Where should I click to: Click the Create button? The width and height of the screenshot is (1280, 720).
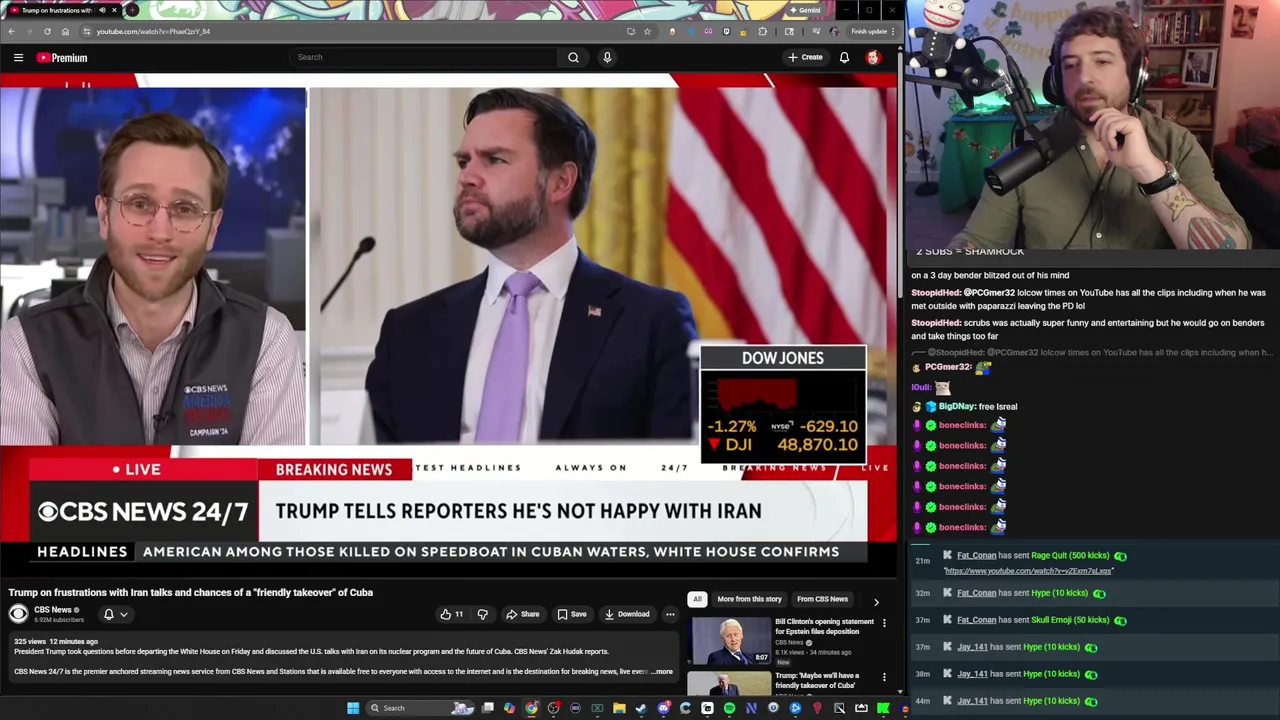[x=805, y=57]
